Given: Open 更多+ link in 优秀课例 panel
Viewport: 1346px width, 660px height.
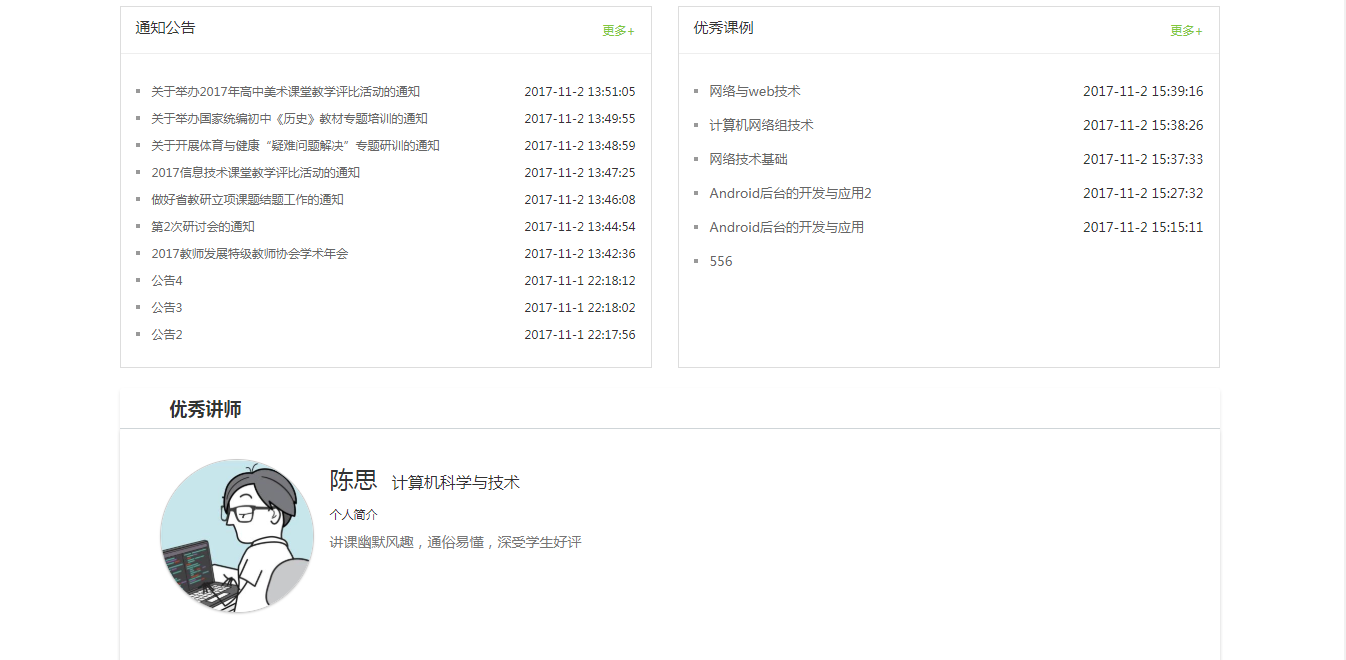Looking at the screenshot, I should [x=1186, y=31].
